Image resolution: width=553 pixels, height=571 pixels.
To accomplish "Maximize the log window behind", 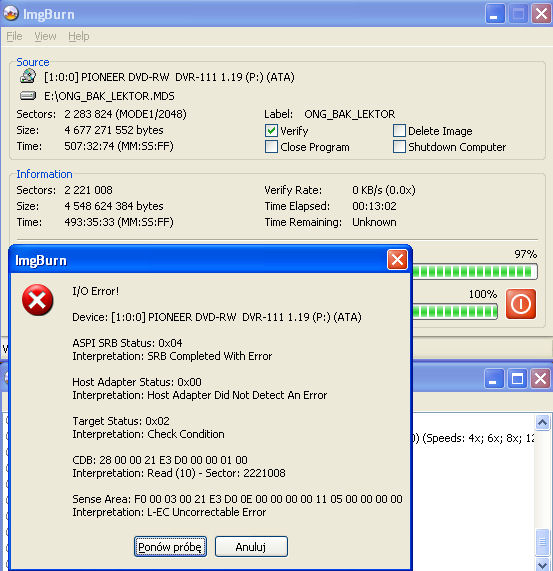I will point(517,379).
